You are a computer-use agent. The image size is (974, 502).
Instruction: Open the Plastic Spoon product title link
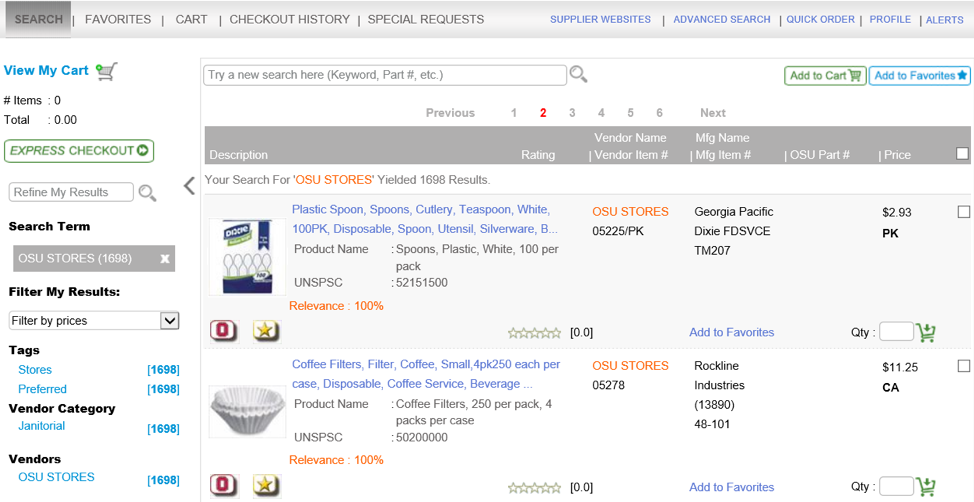(425, 219)
